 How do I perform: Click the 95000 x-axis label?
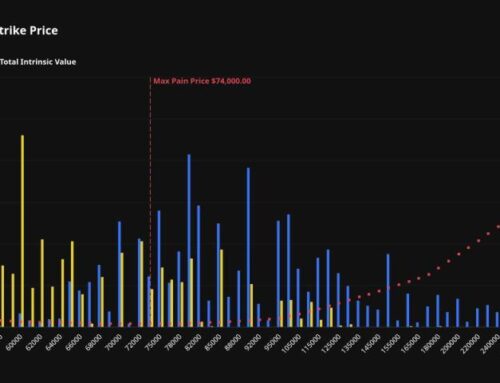click(x=272, y=342)
